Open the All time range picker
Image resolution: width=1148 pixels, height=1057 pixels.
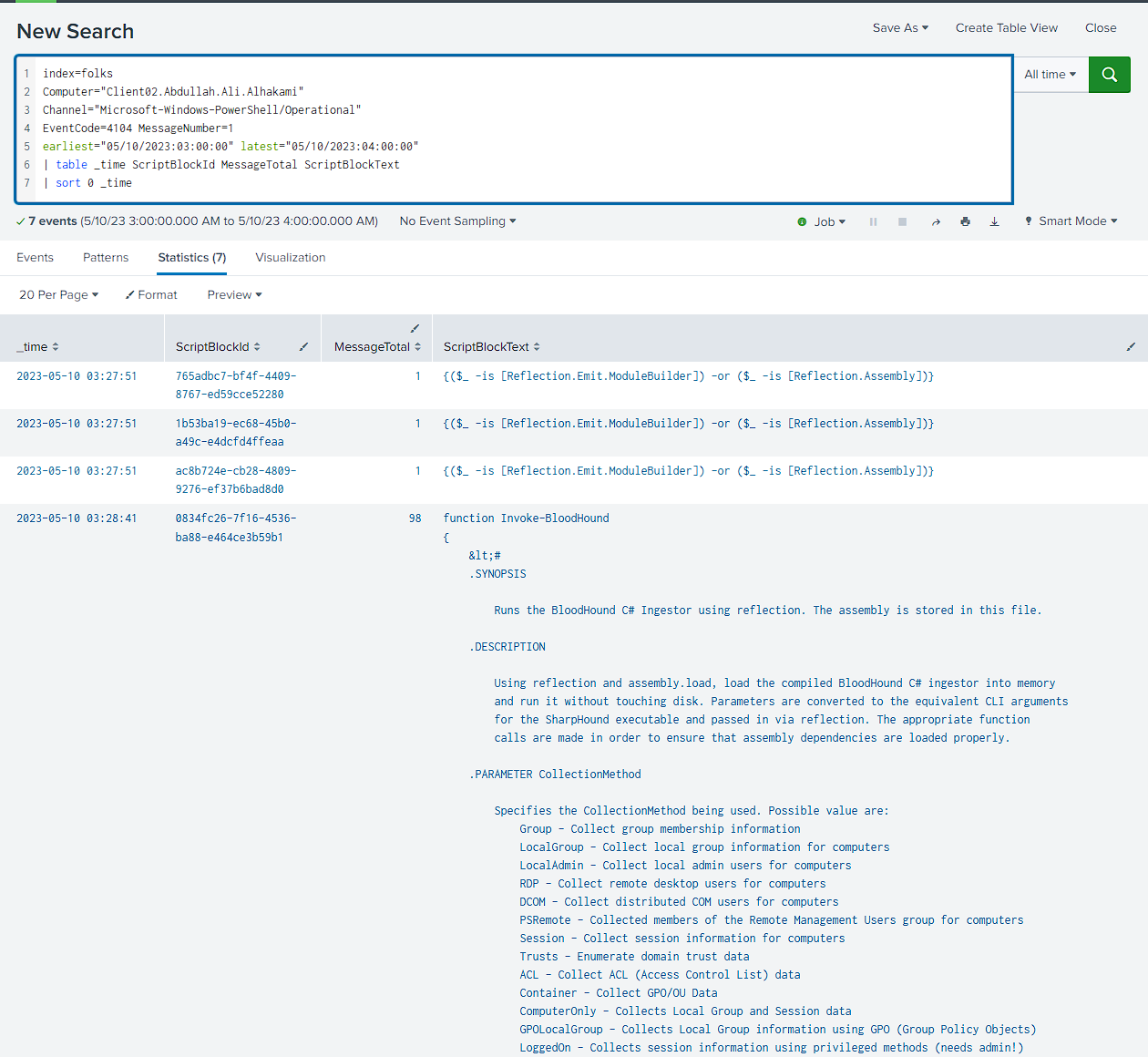tap(1051, 75)
